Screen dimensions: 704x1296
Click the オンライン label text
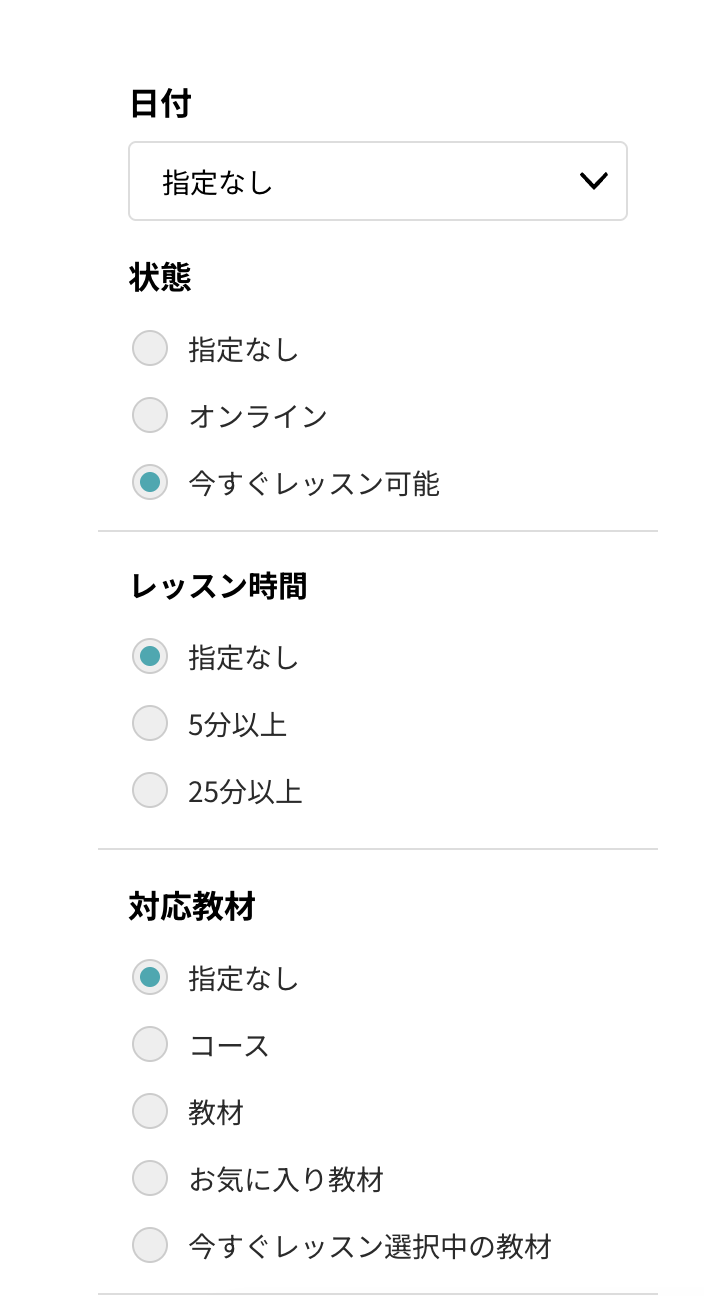click(x=258, y=416)
